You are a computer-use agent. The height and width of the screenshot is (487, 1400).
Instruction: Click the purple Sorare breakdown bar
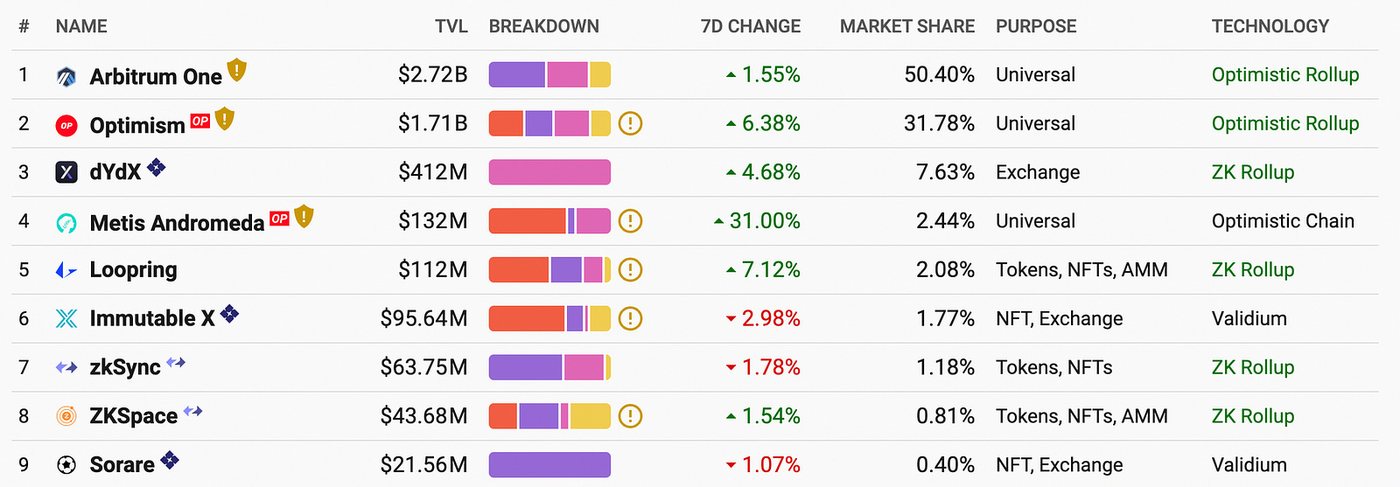(550, 465)
